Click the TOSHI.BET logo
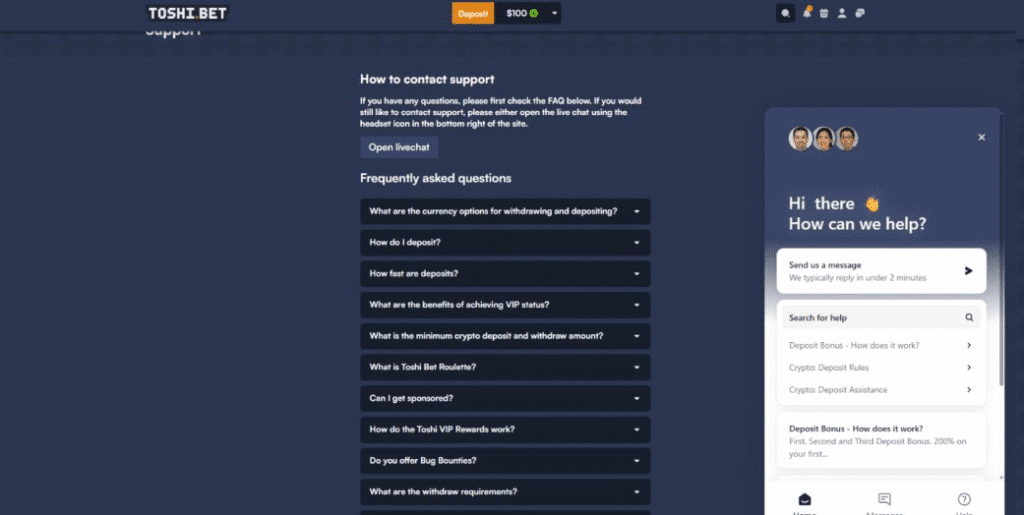Viewport: 1024px width, 515px height. tap(187, 14)
